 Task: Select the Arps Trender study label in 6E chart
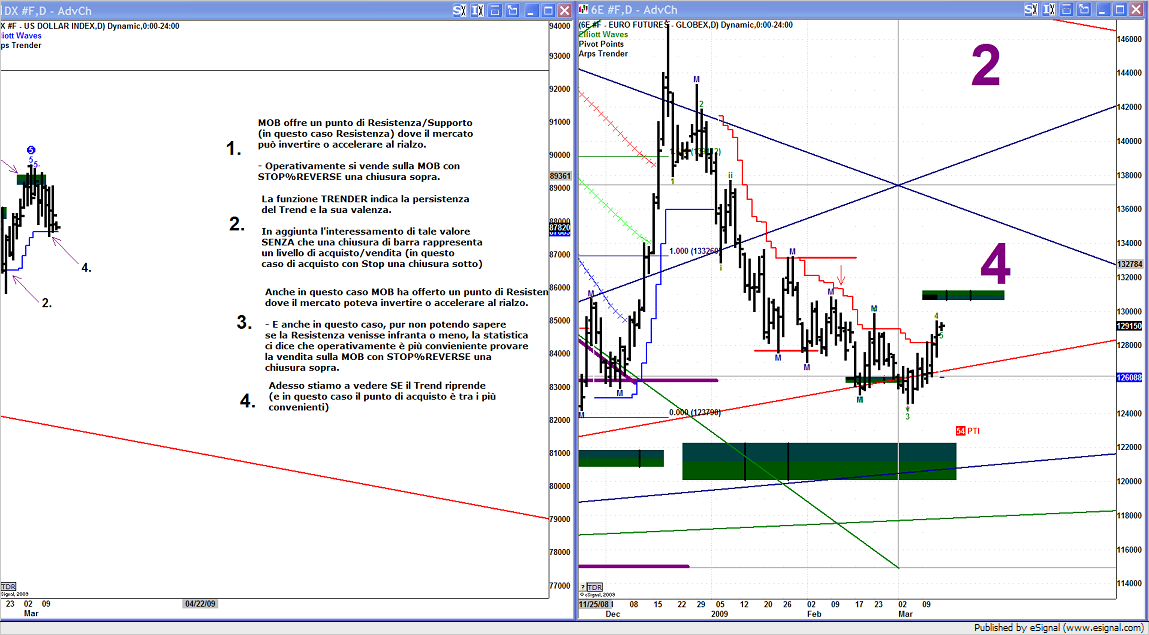point(603,54)
